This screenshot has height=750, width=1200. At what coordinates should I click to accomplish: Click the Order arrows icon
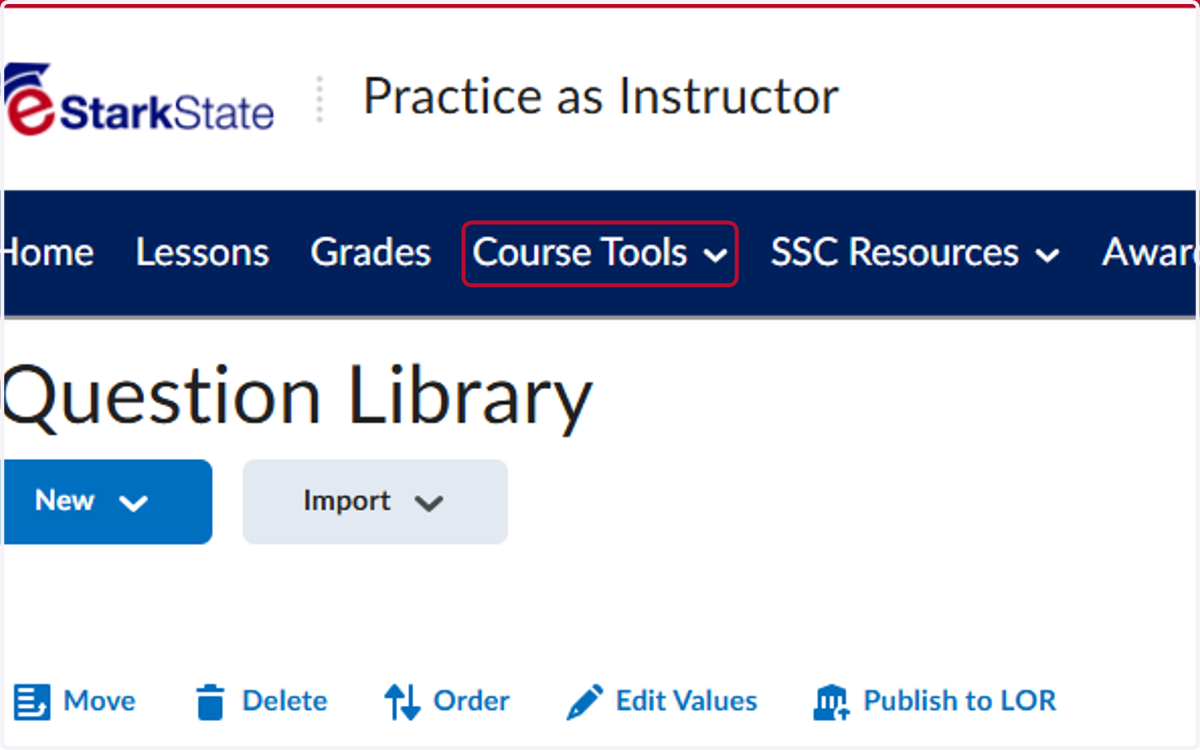click(x=402, y=702)
